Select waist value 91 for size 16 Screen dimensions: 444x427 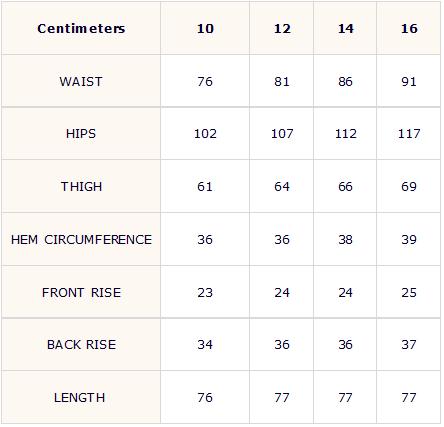pos(409,81)
